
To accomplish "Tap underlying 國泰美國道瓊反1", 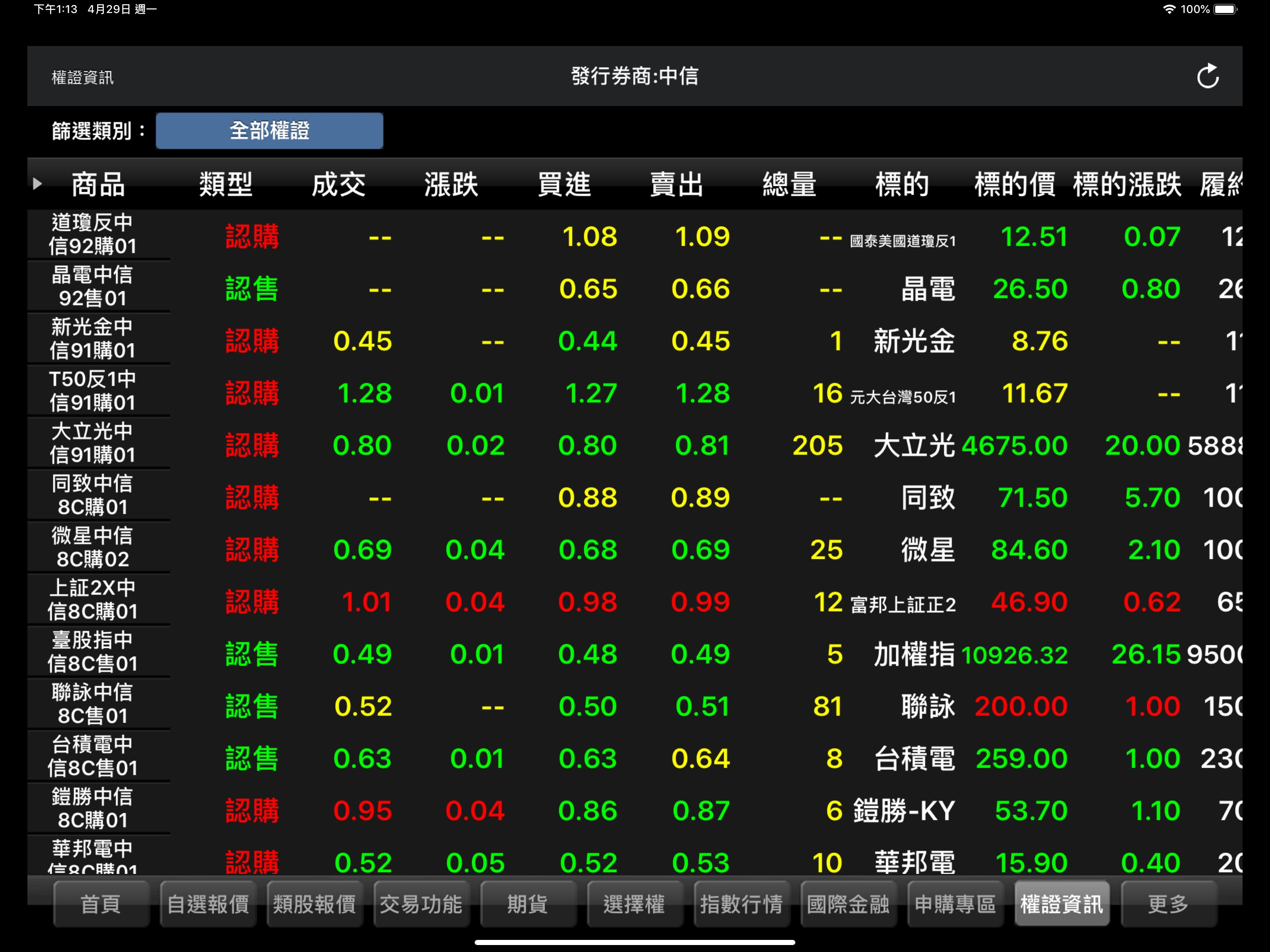I will pyautogui.click(x=903, y=241).
